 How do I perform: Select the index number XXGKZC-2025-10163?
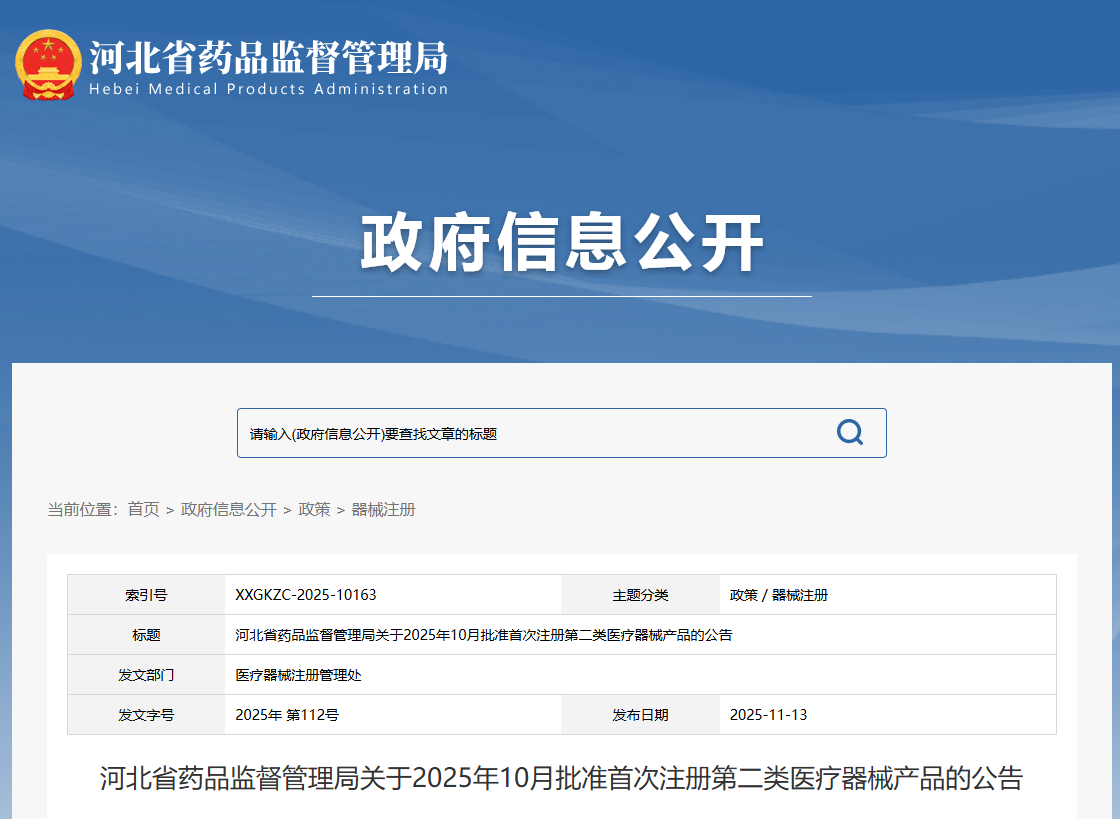click(x=305, y=594)
